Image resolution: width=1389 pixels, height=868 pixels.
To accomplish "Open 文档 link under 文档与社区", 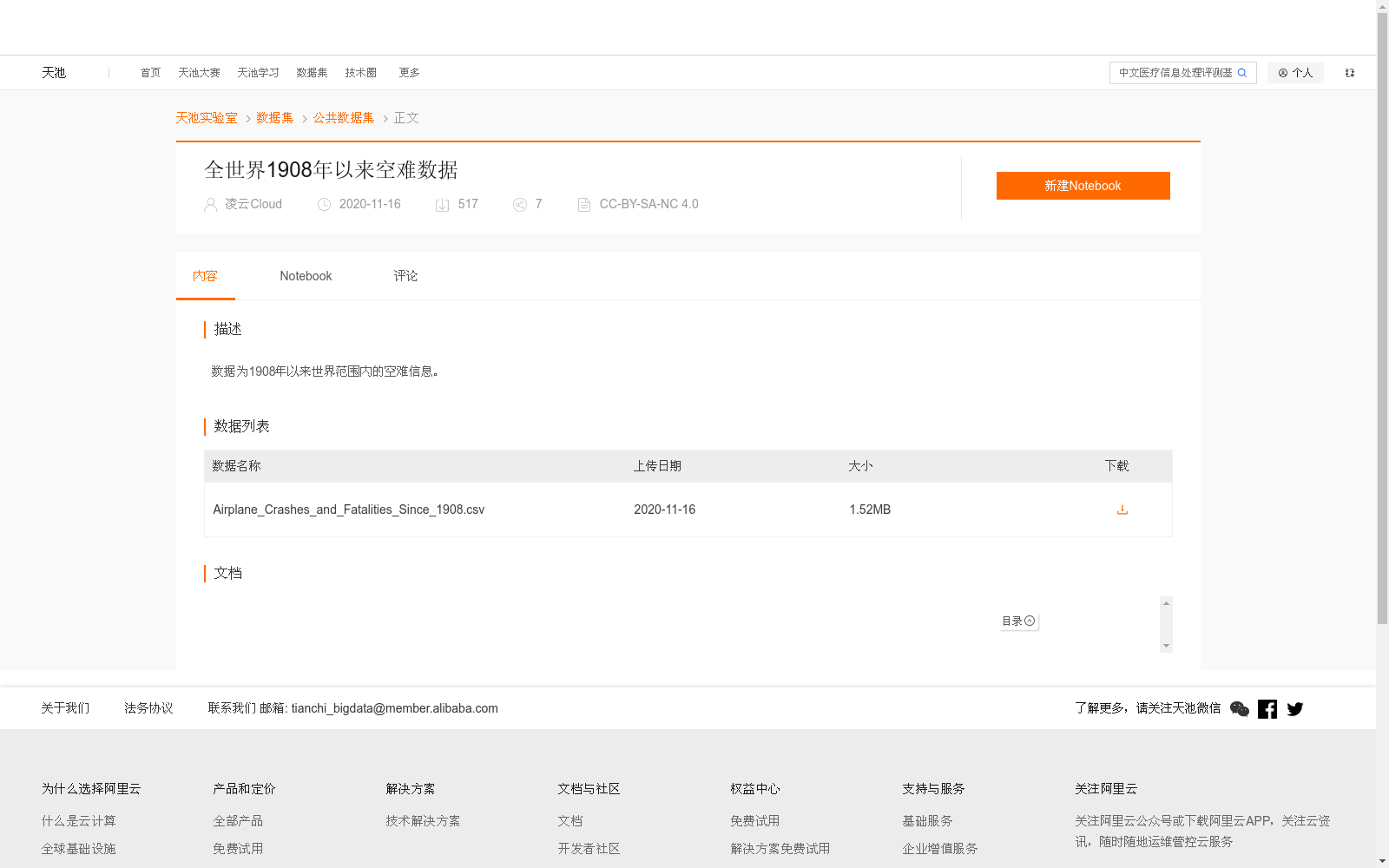I will [x=570, y=821].
